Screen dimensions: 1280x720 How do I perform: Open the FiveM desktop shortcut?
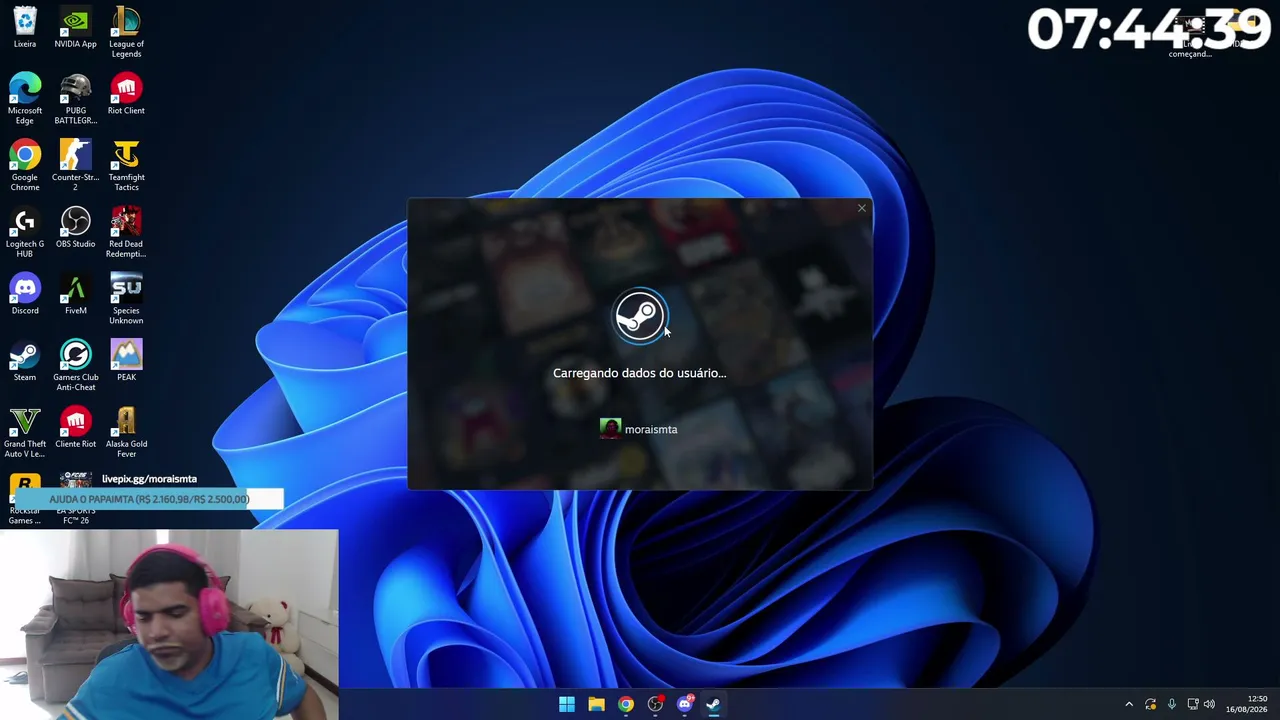click(75, 294)
